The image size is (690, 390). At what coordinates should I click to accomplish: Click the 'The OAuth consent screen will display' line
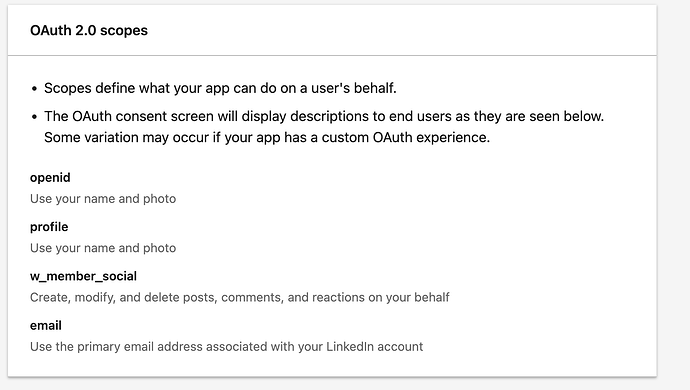(324, 116)
